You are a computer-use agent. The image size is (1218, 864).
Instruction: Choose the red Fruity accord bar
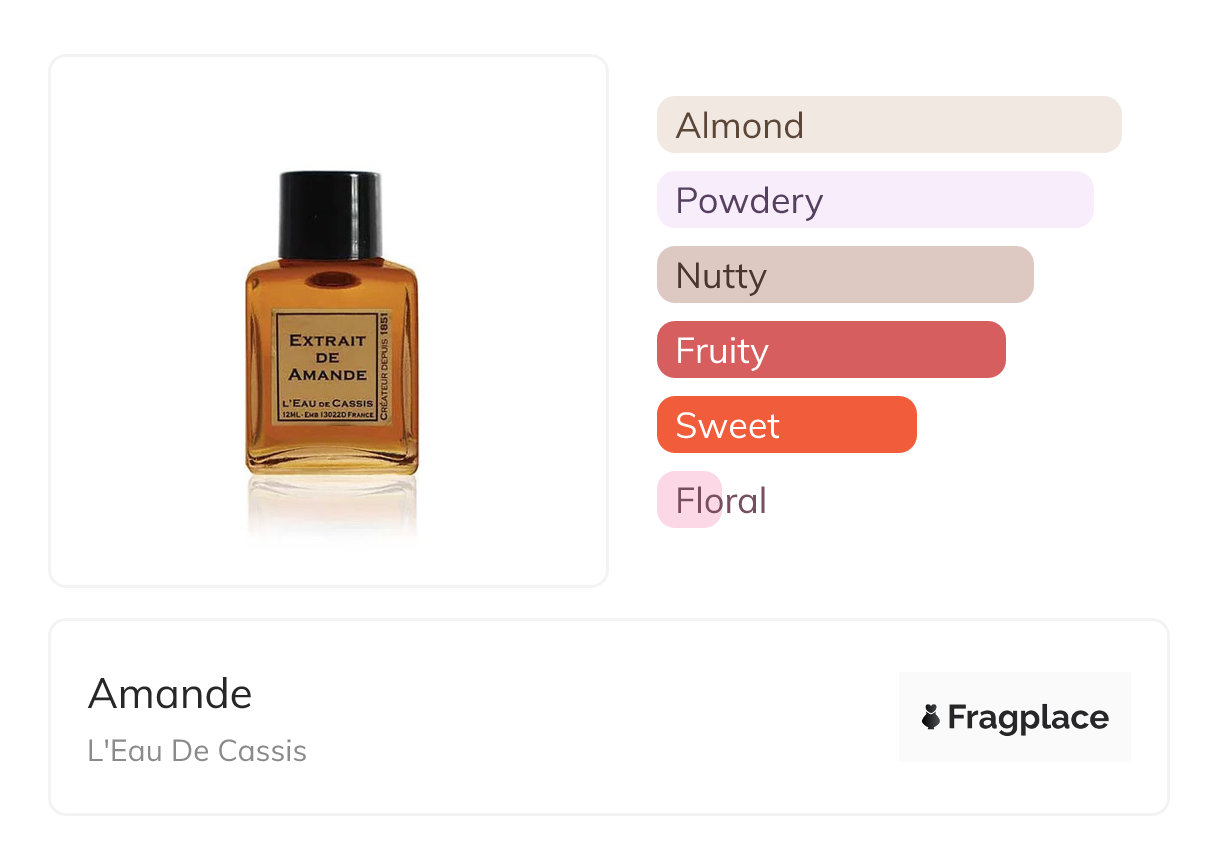(x=830, y=350)
